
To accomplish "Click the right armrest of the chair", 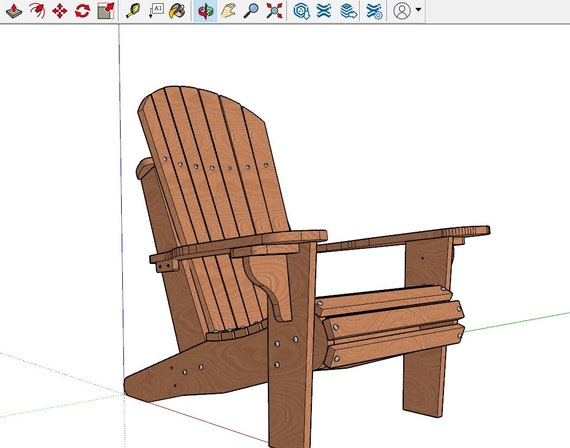I will tap(404, 237).
